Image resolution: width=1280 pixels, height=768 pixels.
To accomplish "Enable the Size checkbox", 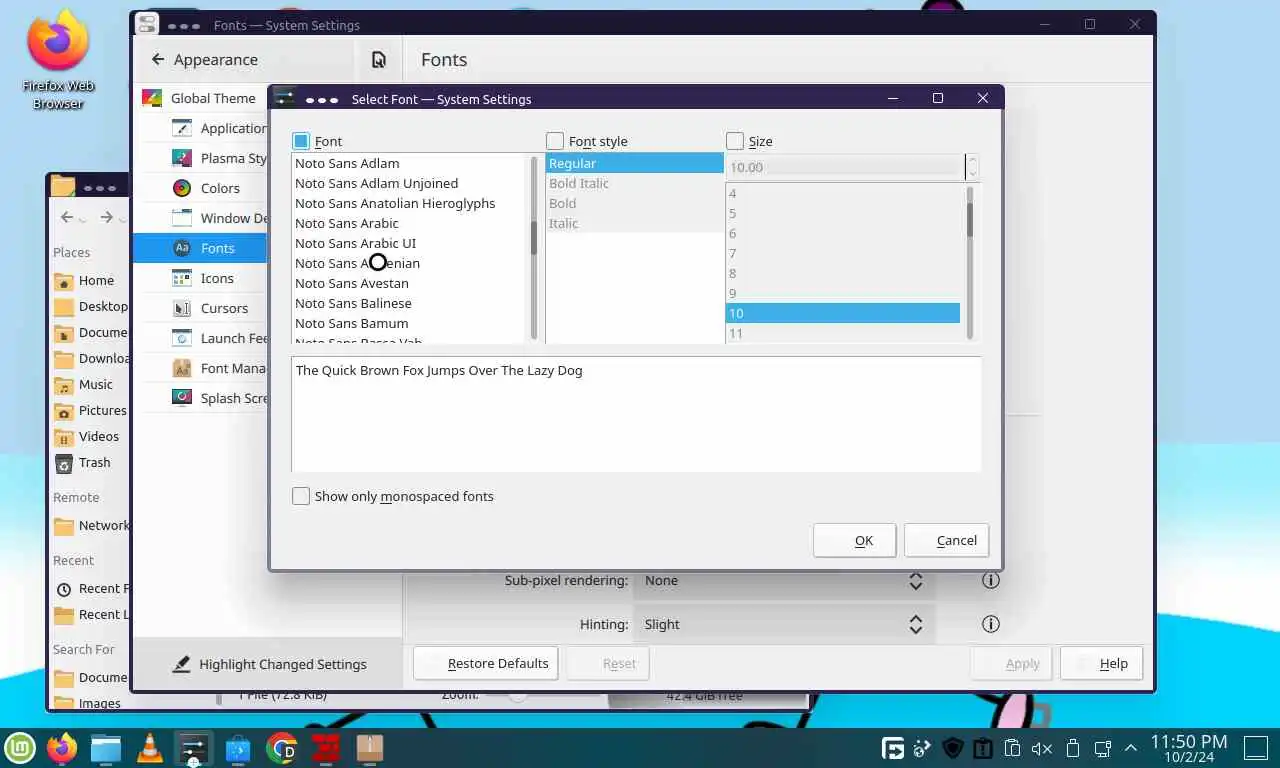I will click(735, 141).
